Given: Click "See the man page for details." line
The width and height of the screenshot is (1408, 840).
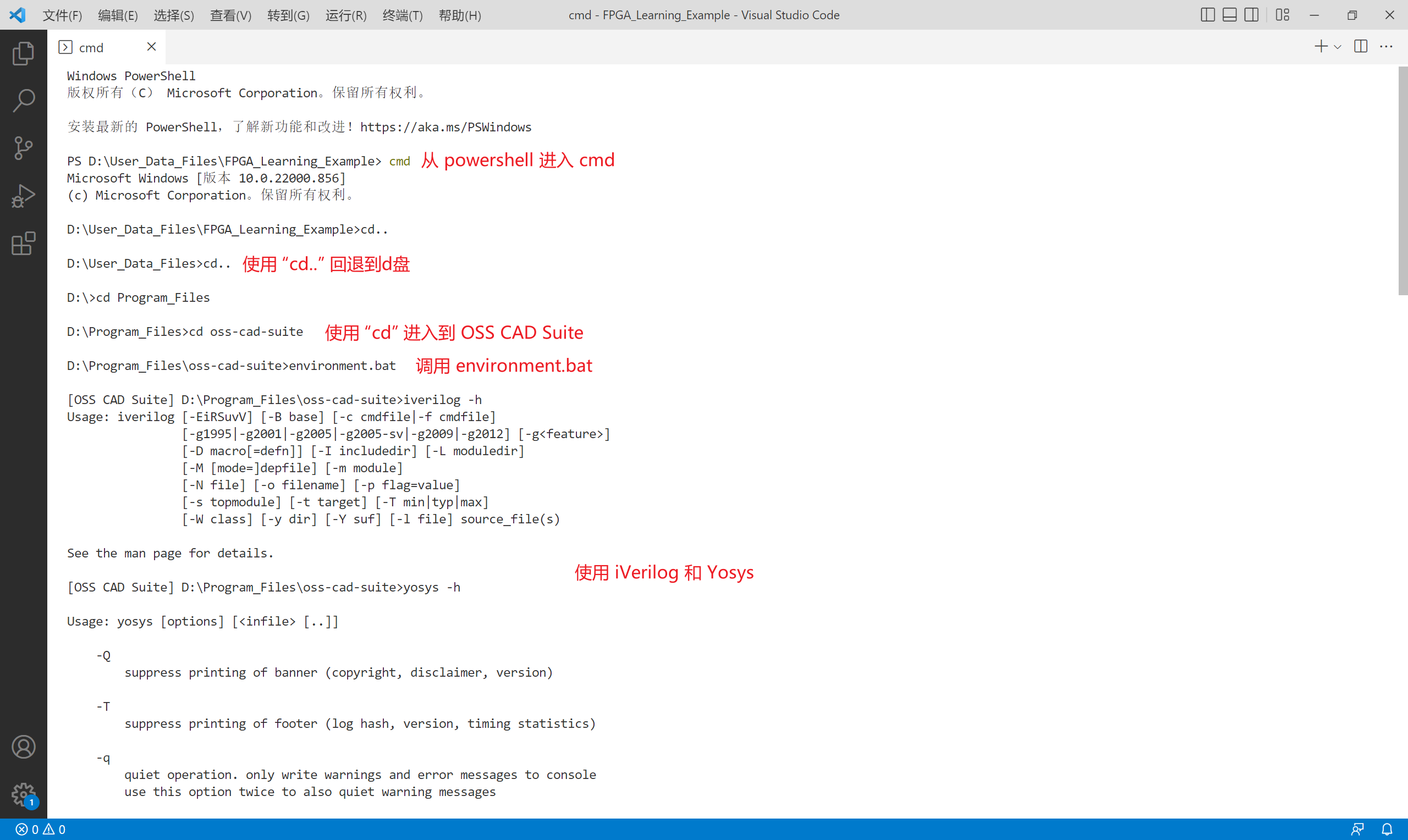Looking at the screenshot, I should point(170,554).
